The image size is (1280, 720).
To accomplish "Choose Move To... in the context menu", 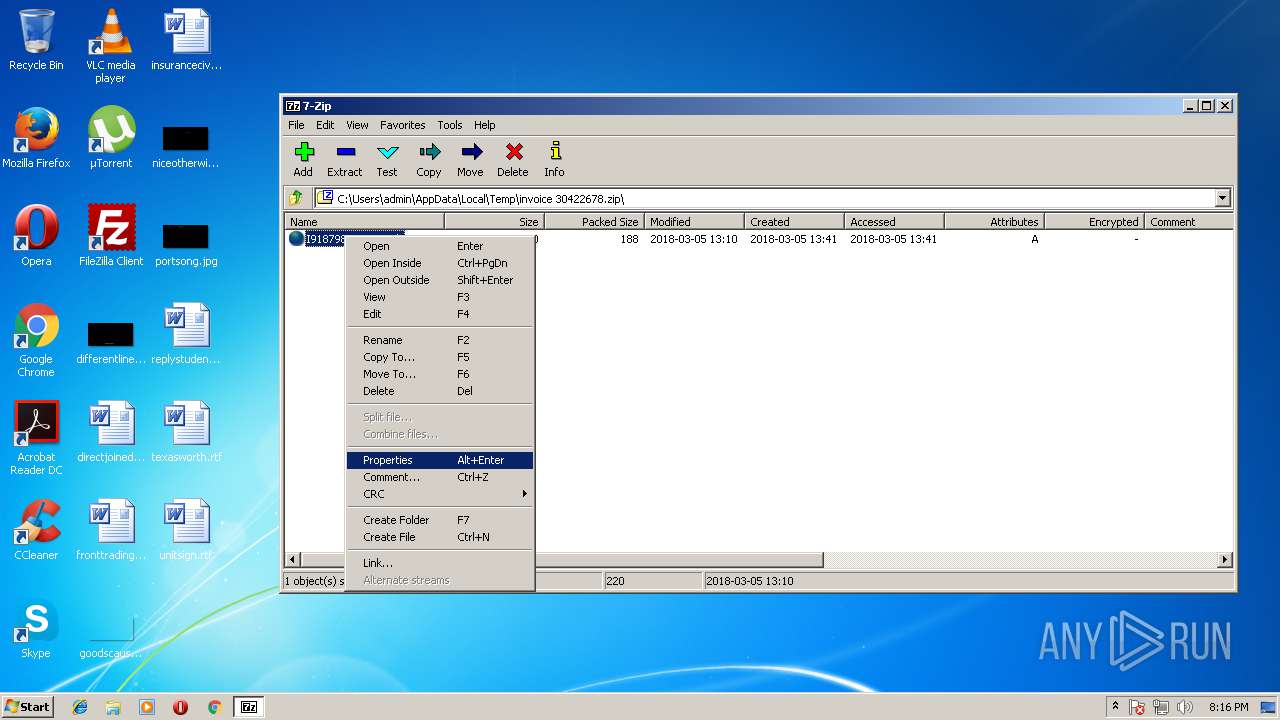I will coord(440,374).
